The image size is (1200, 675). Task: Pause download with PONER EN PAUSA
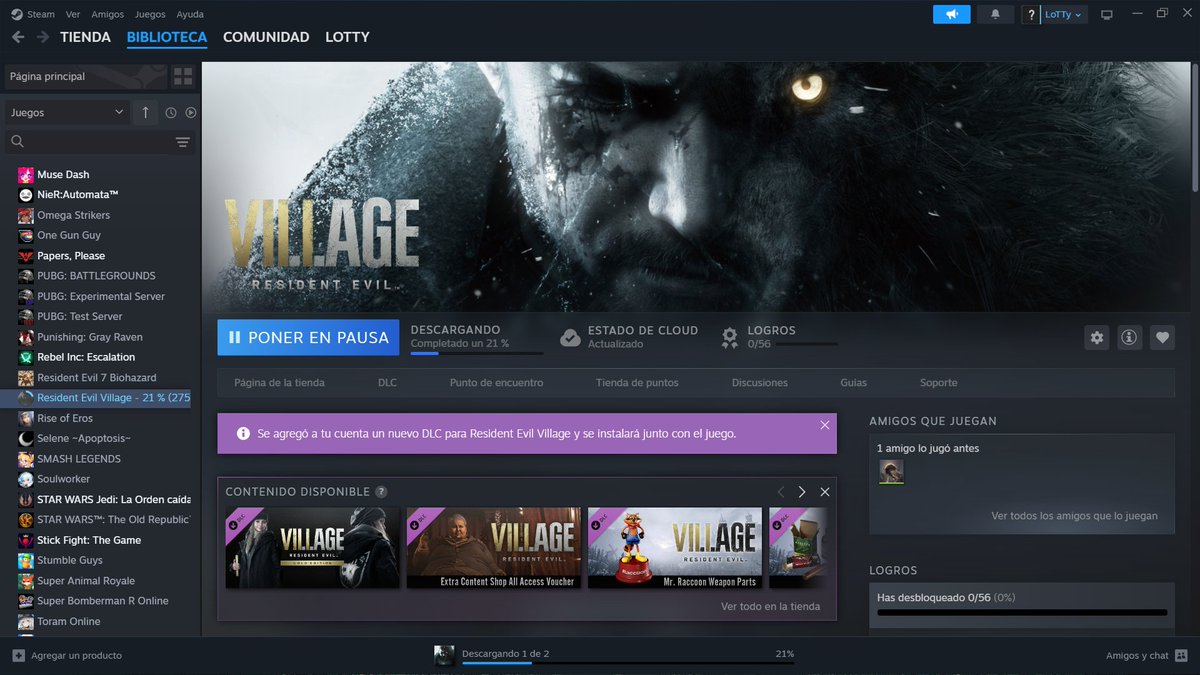[308, 338]
